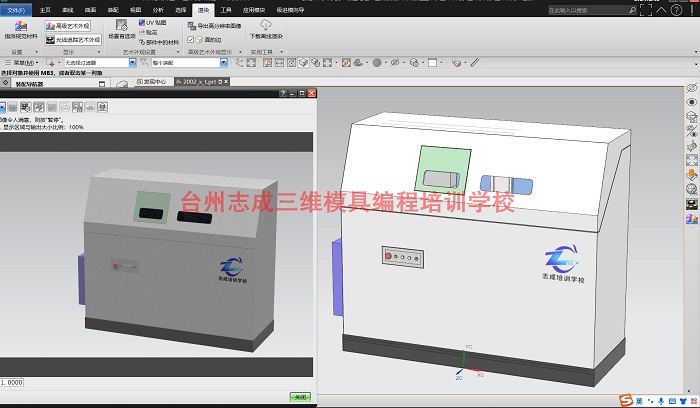Collapse the ribbon with caret icon
Screen dimensions: 700x408
[661, 9]
